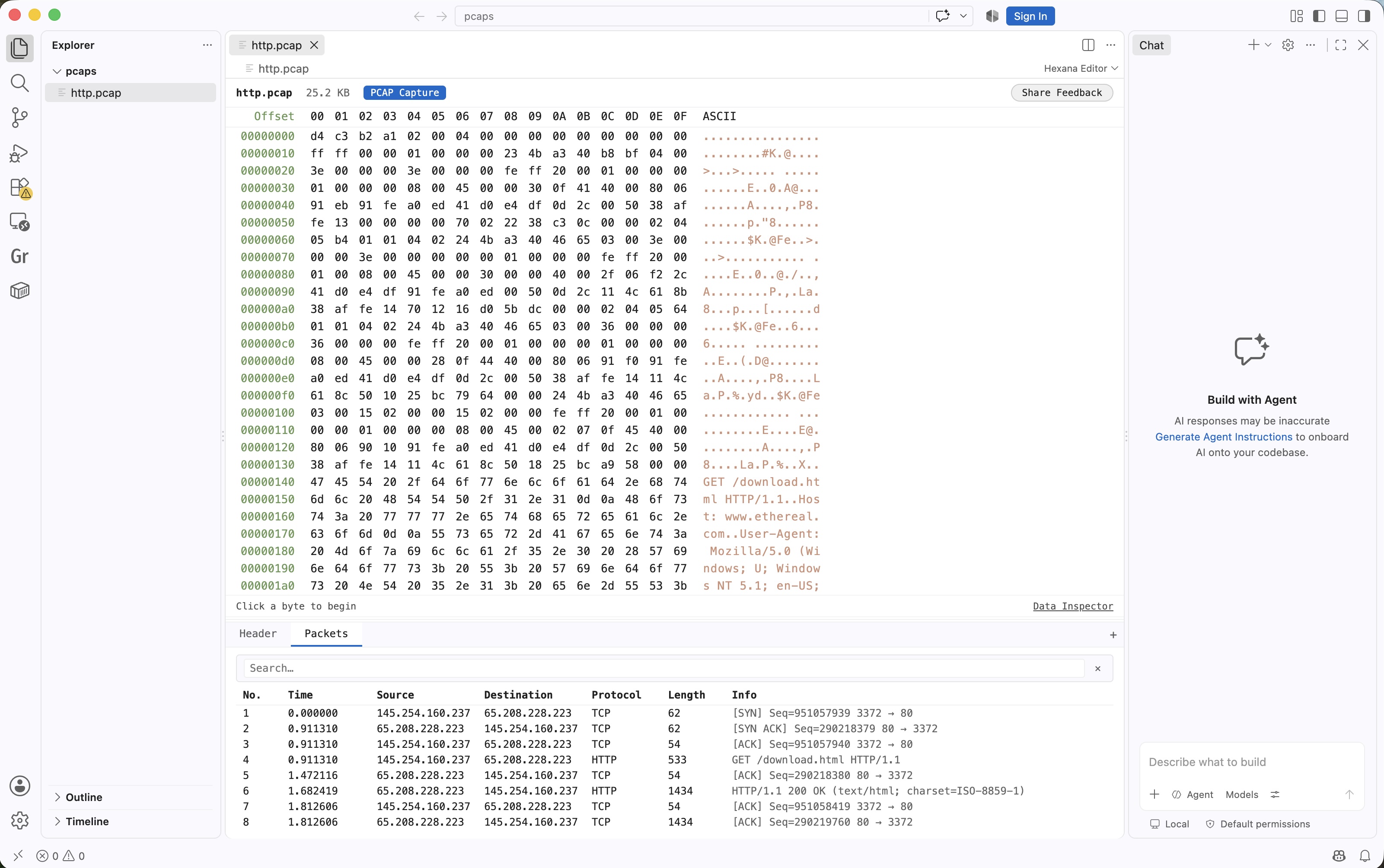Toggle the secondary side bar
The height and width of the screenshot is (868, 1384).
pos(1364,16)
